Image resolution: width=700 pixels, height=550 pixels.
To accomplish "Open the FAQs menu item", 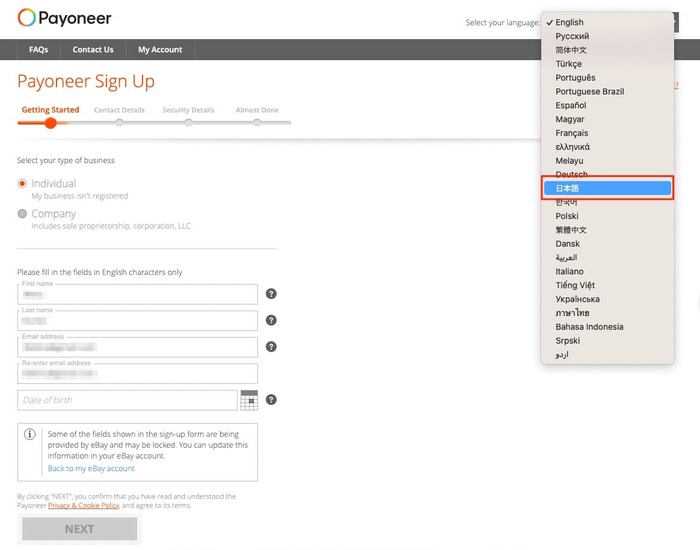I will click(x=39, y=50).
